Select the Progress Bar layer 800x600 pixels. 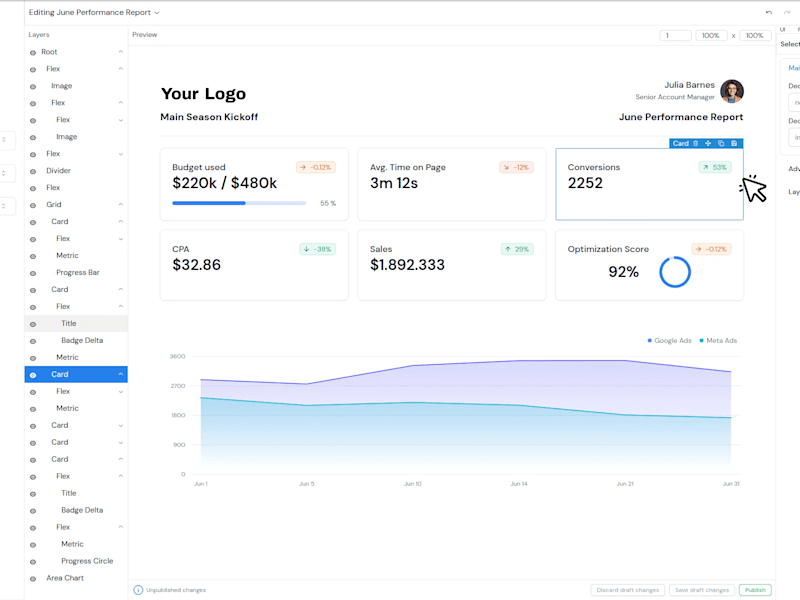coord(78,272)
